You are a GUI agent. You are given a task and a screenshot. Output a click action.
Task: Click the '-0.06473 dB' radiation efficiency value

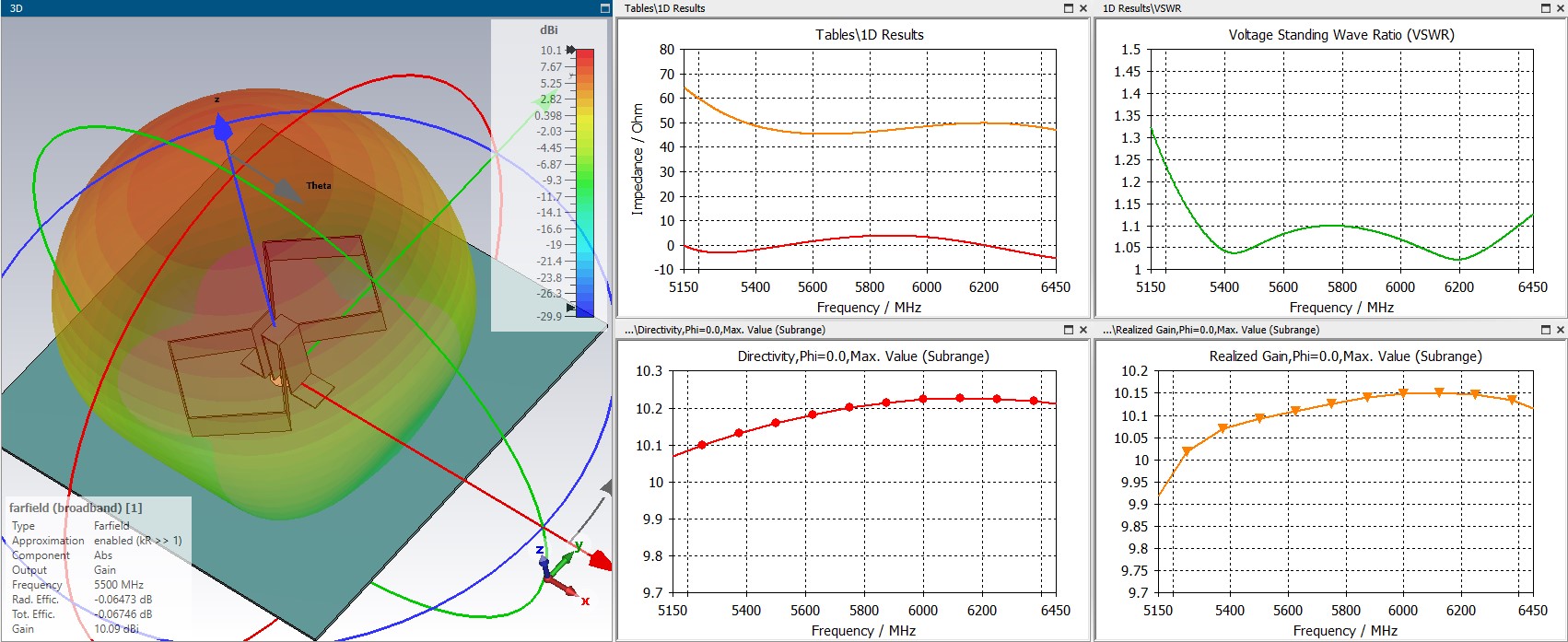[x=123, y=600]
